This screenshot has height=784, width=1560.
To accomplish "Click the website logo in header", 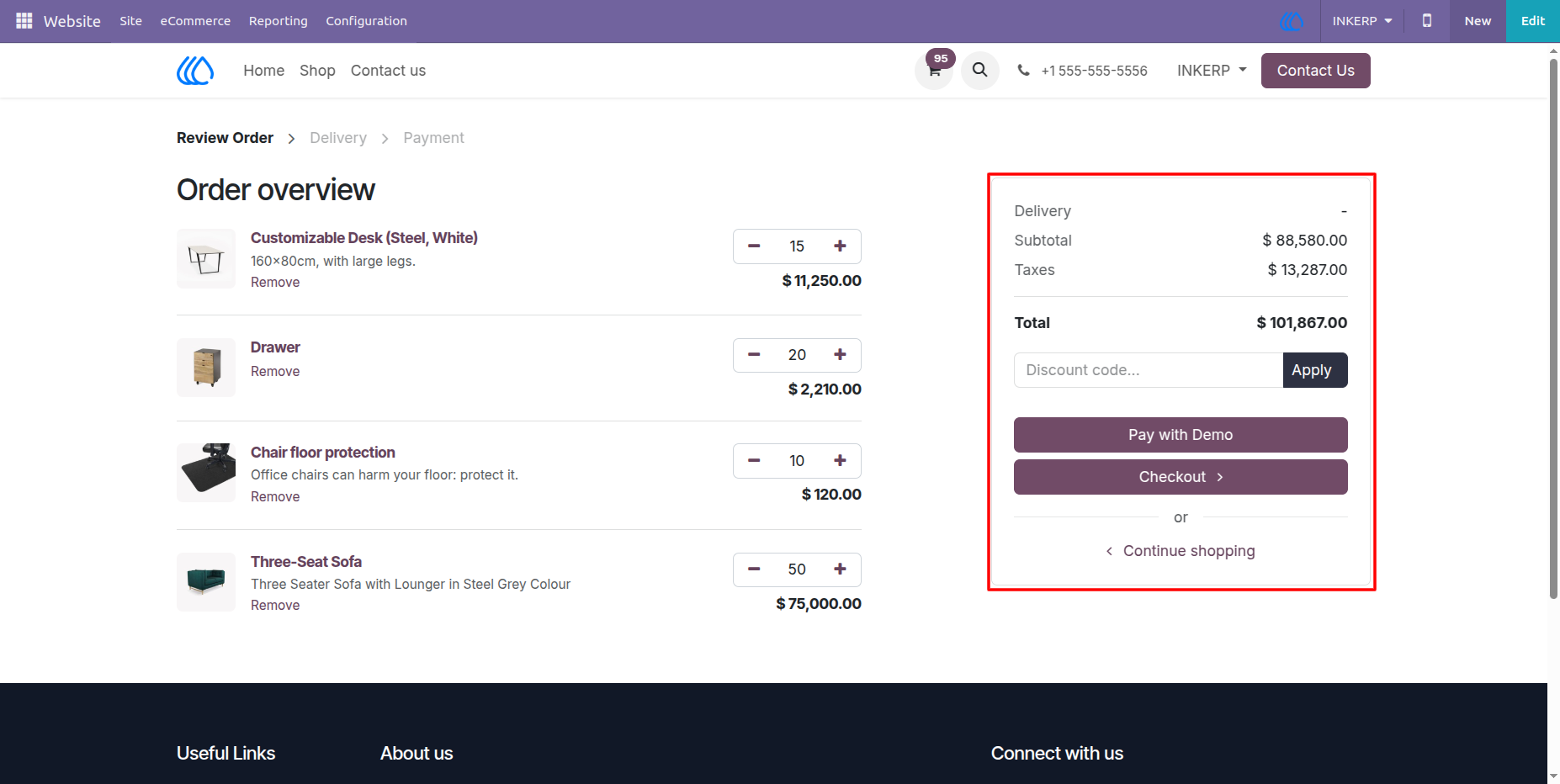I will [195, 71].
